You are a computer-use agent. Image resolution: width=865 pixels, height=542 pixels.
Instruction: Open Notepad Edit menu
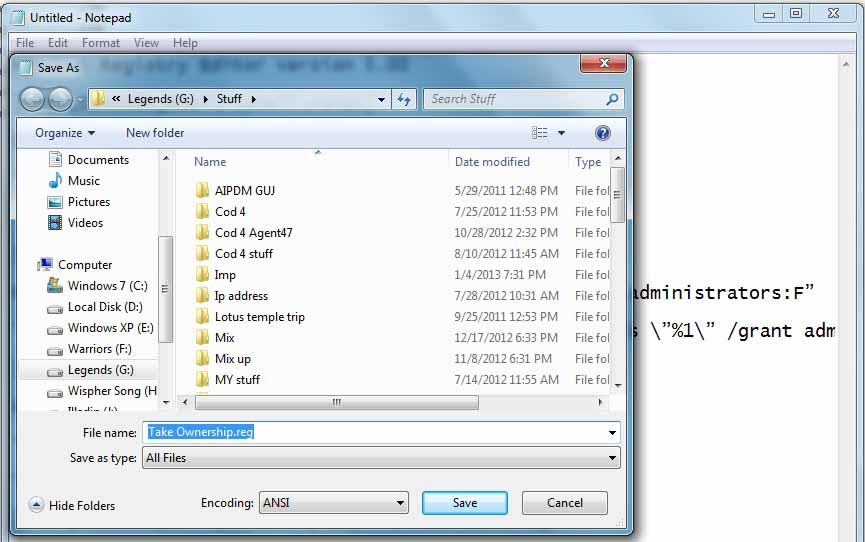(x=57, y=42)
